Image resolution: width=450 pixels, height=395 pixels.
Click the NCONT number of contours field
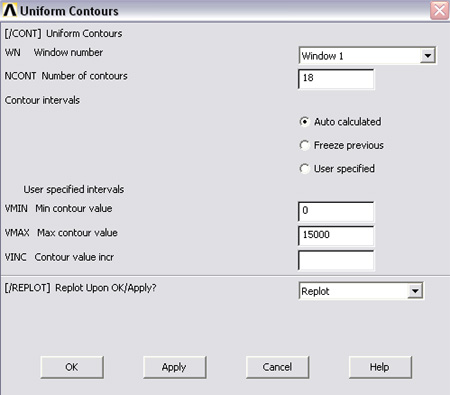[336, 79]
